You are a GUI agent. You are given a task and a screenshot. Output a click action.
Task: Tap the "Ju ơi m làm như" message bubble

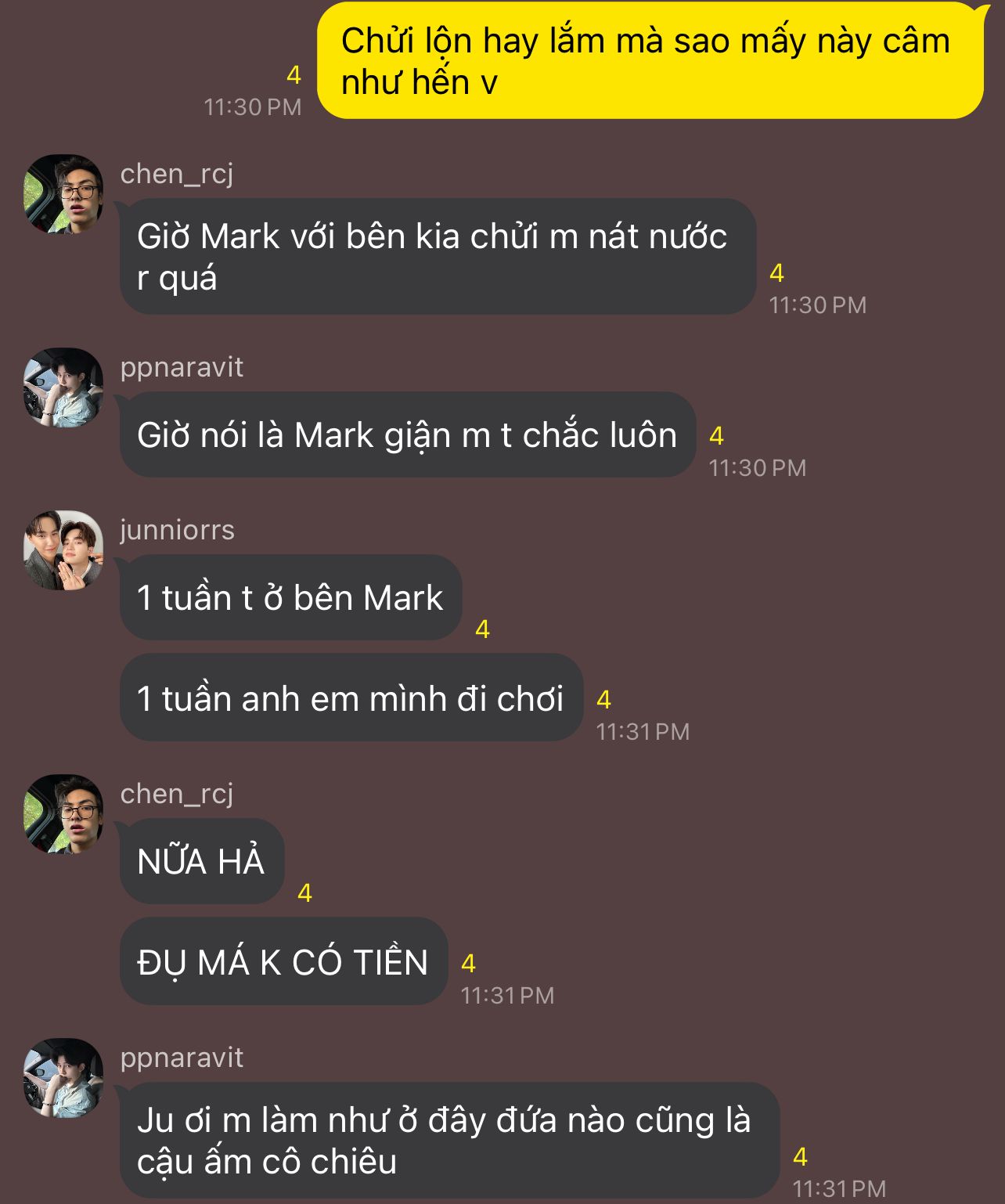tap(450, 1141)
